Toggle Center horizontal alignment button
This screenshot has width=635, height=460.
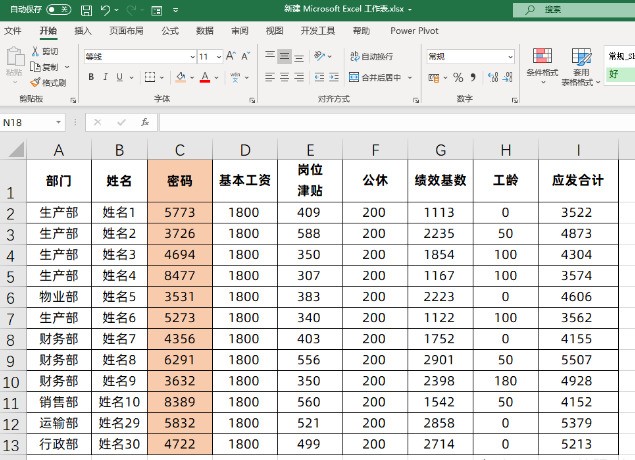(x=284, y=77)
